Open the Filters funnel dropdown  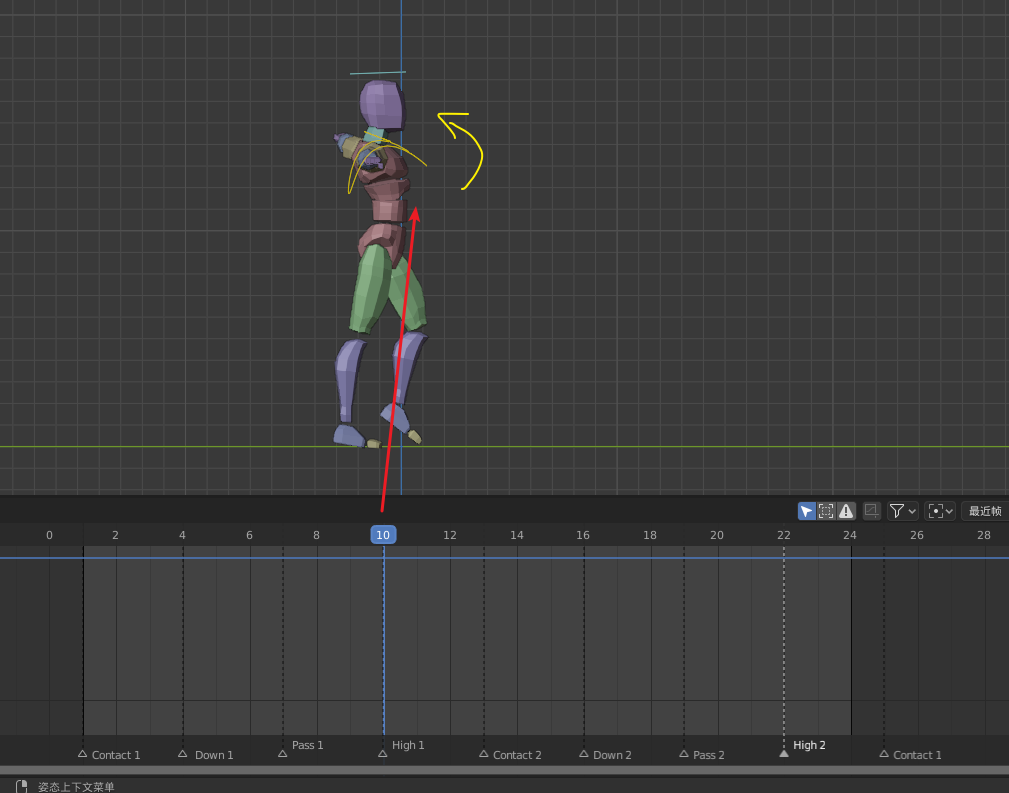[902, 511]
